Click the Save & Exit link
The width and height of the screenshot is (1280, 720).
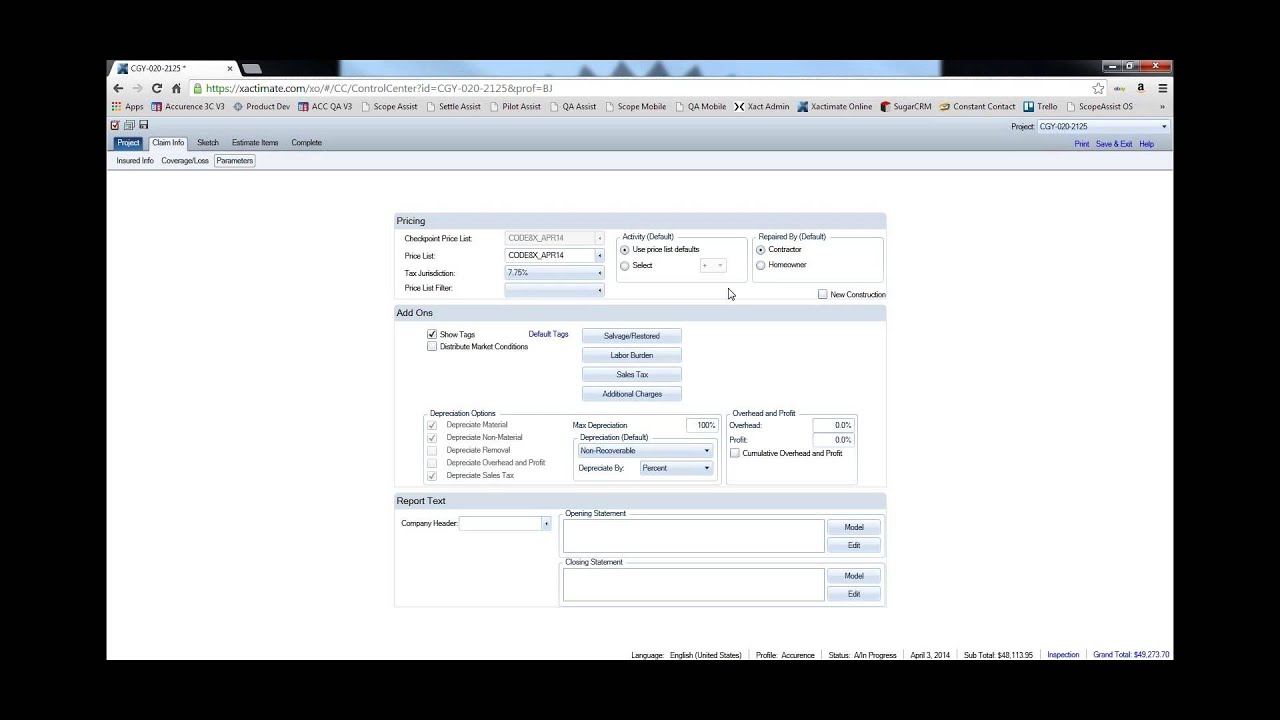[1114, 144]
